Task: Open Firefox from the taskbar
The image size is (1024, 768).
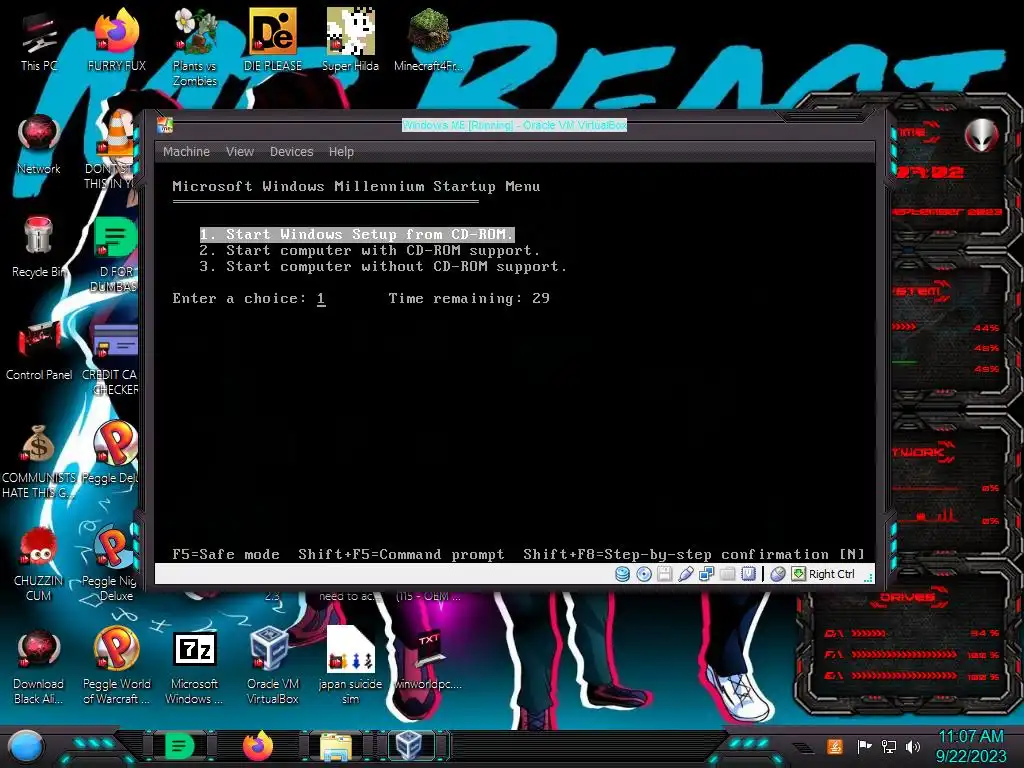Action: point(258,746)
